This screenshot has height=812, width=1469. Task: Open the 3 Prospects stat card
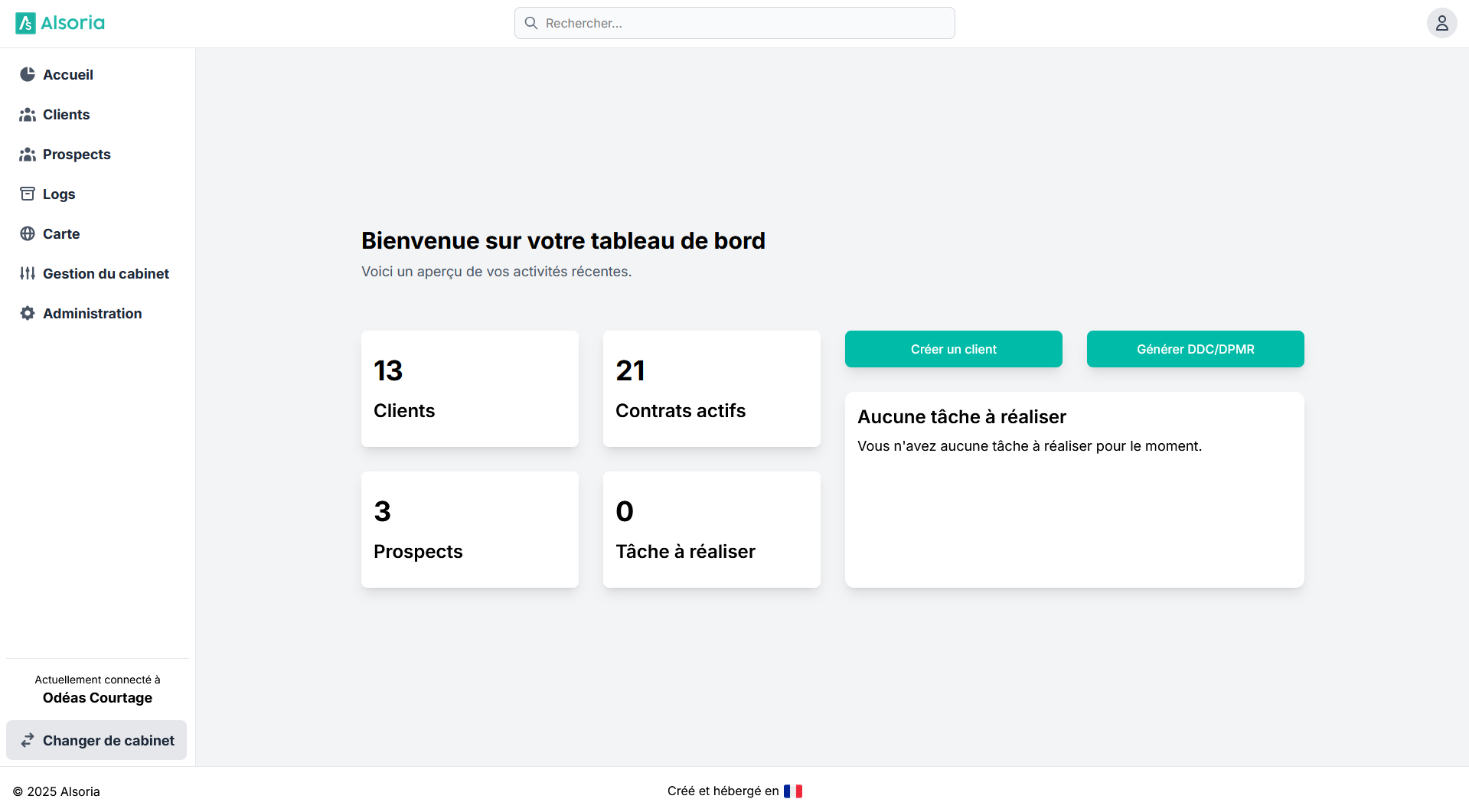pyautogui.click(x=469, y=530)
